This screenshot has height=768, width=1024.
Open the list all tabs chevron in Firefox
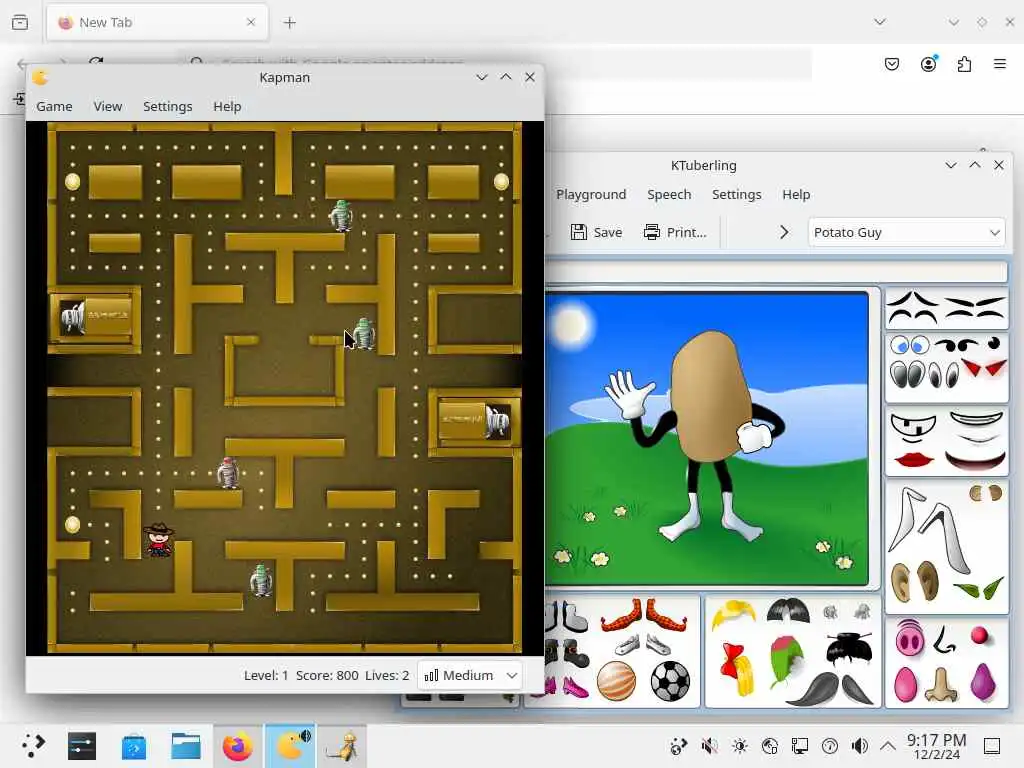pyautogui.click(x=880, y=22)
